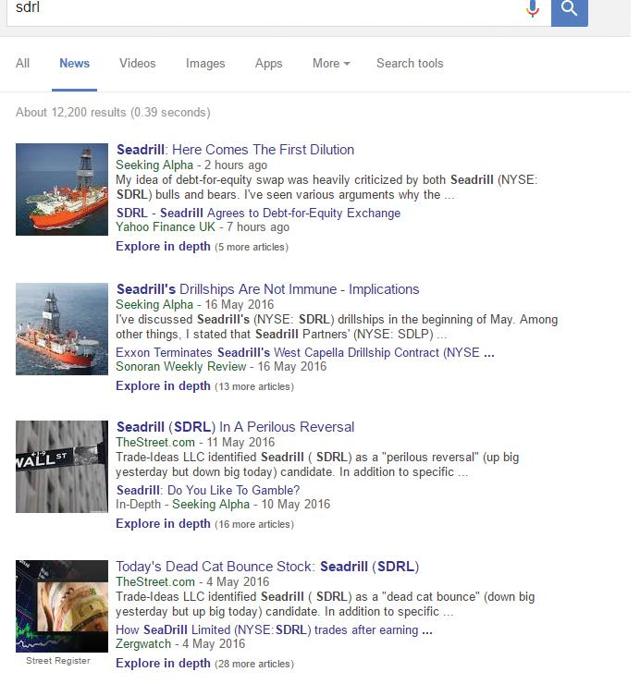Click 'Seeking Alpha - 16 May 2016' source line
This screenshot has width=640, height=684.
[195, 304]
